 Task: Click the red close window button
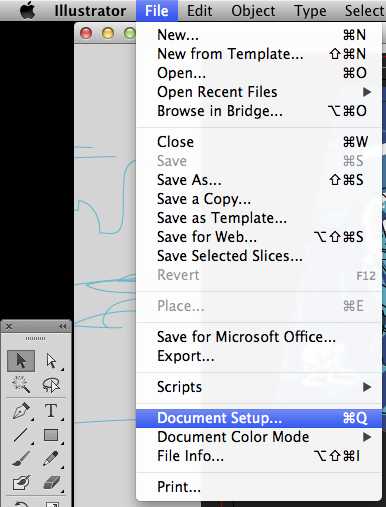(86, 33)
